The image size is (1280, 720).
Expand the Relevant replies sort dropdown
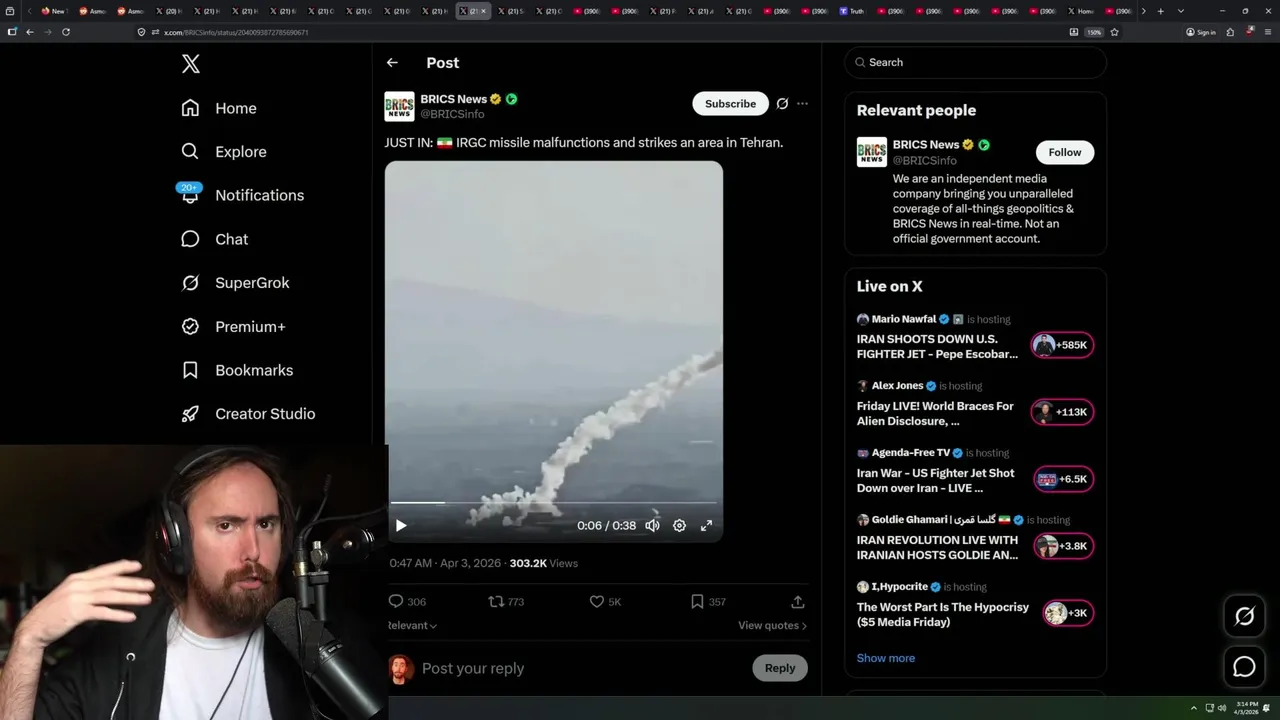coord(412,625)
